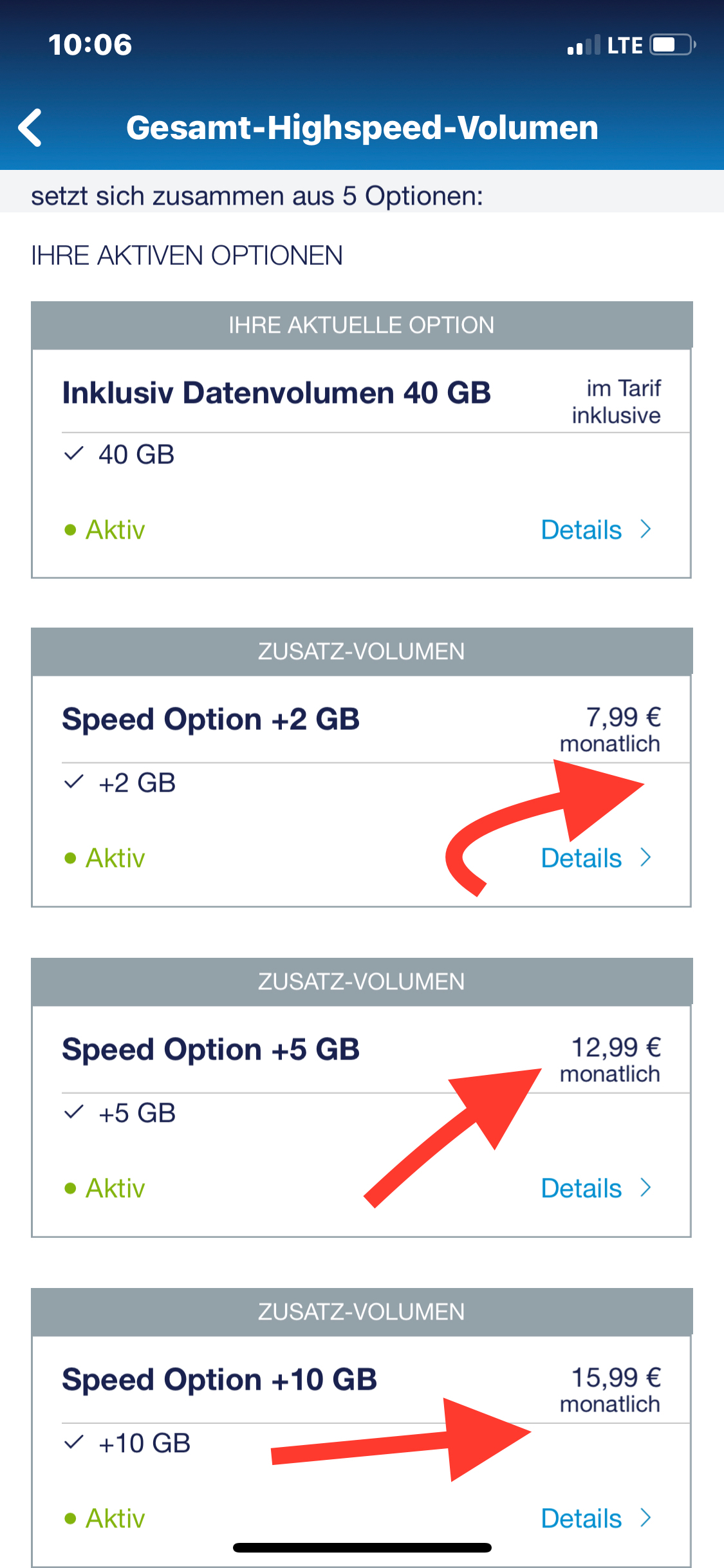The width and height of the screenshot is (724, 1568).
Task: Tap green Aktiv dot for Inklusiv Datenvolumen
Action: (x=70, y=530)
